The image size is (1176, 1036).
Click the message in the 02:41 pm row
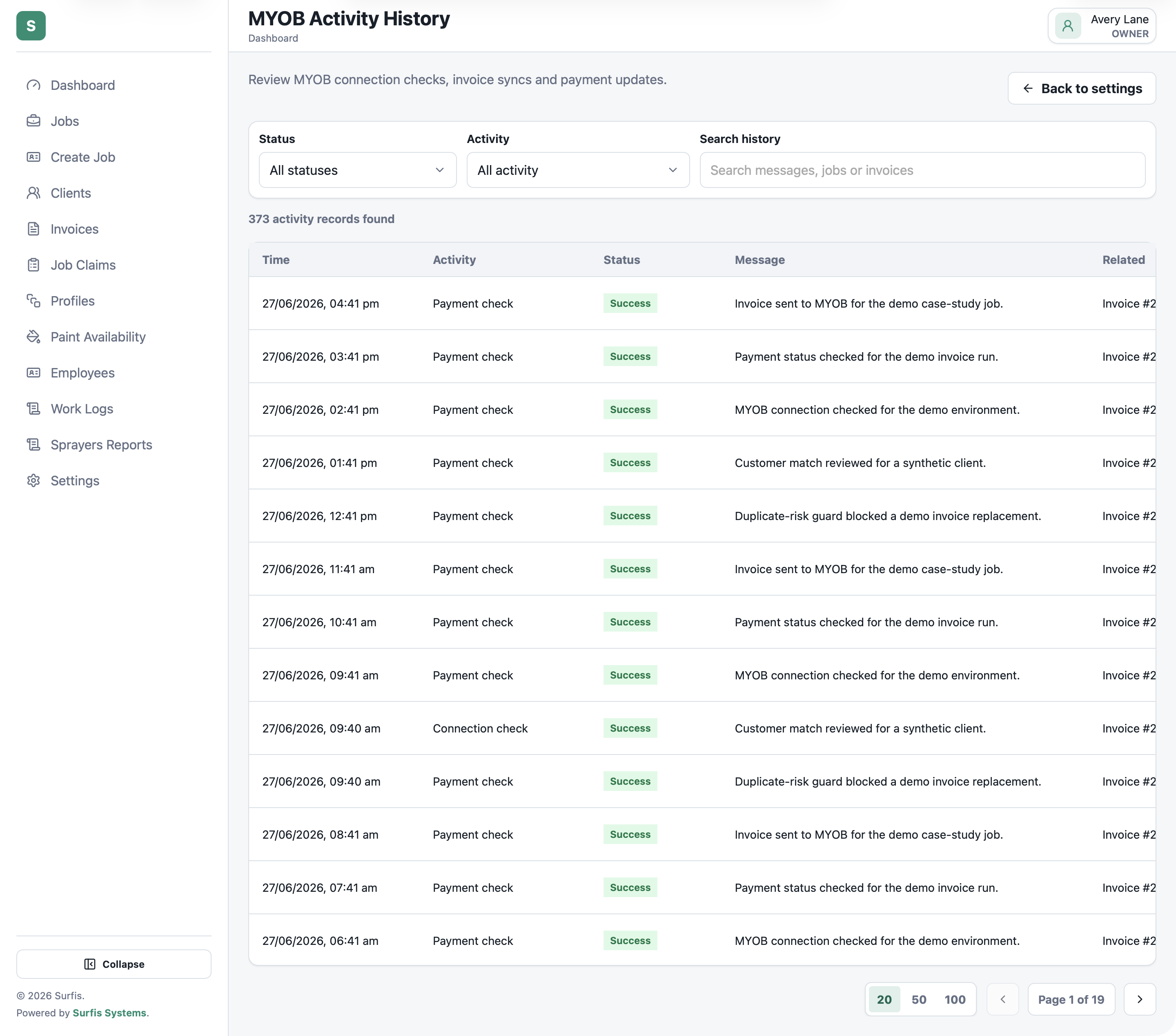point(877,410)
